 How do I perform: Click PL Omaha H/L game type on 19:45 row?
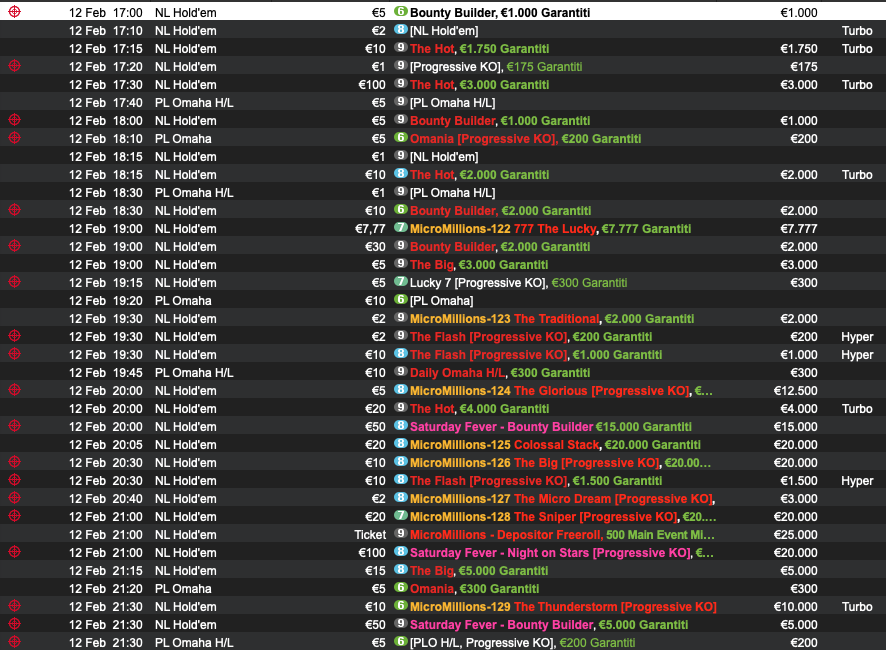(194, 373)
